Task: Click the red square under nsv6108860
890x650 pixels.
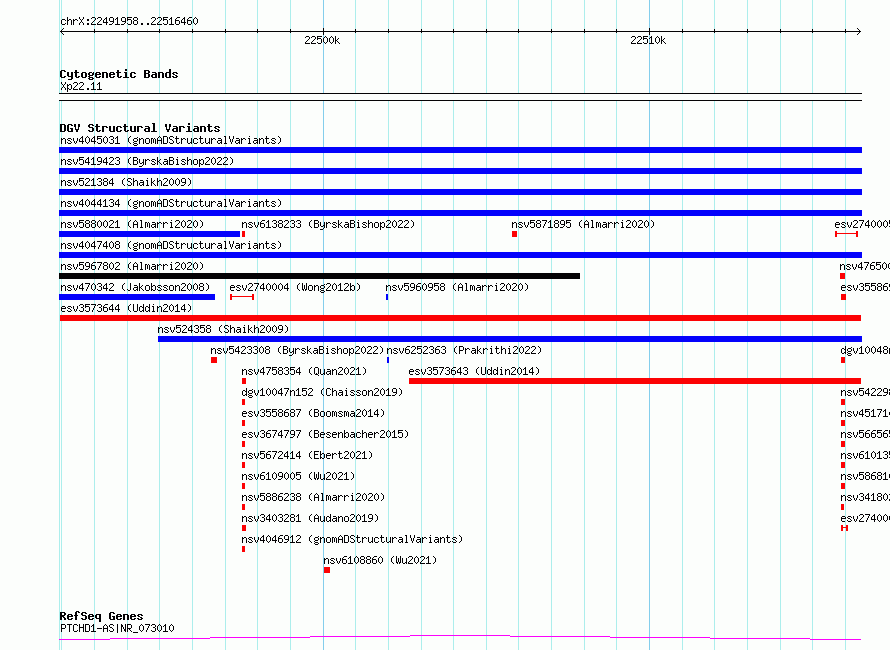Action: (x=327, y=570)
